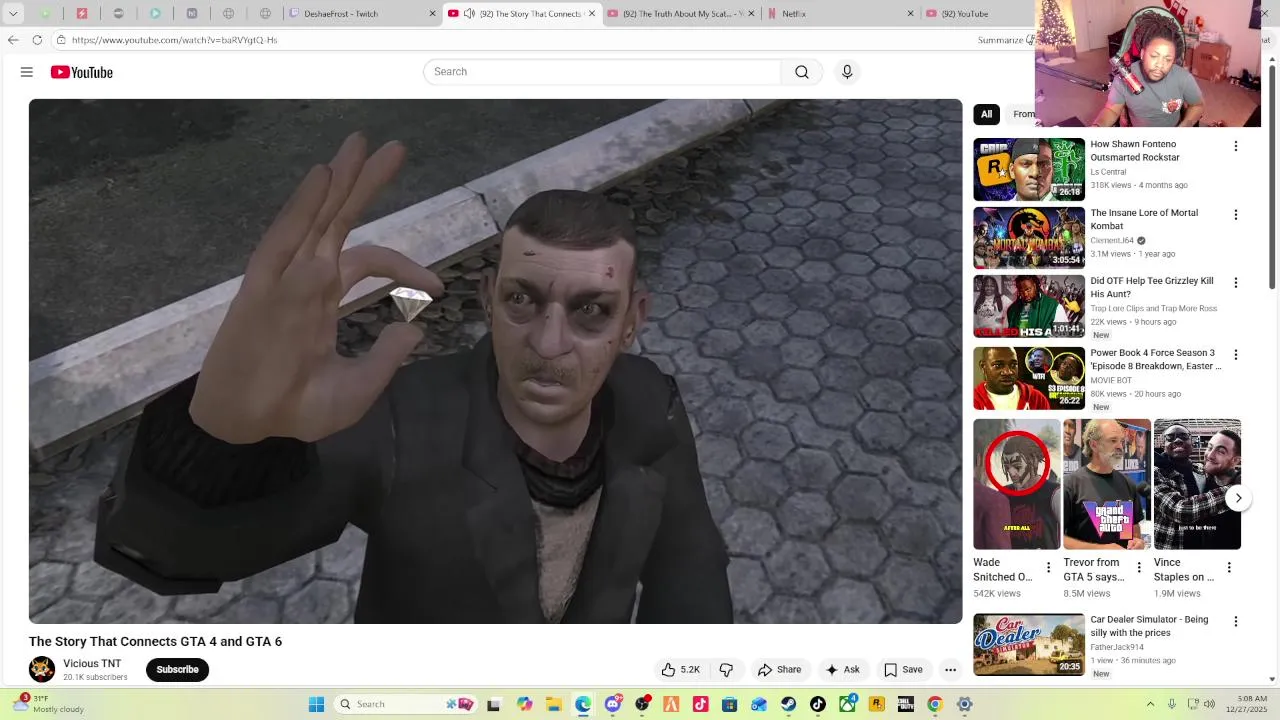Open Vince Staples short thumbnail

(x=1197, y=484)
